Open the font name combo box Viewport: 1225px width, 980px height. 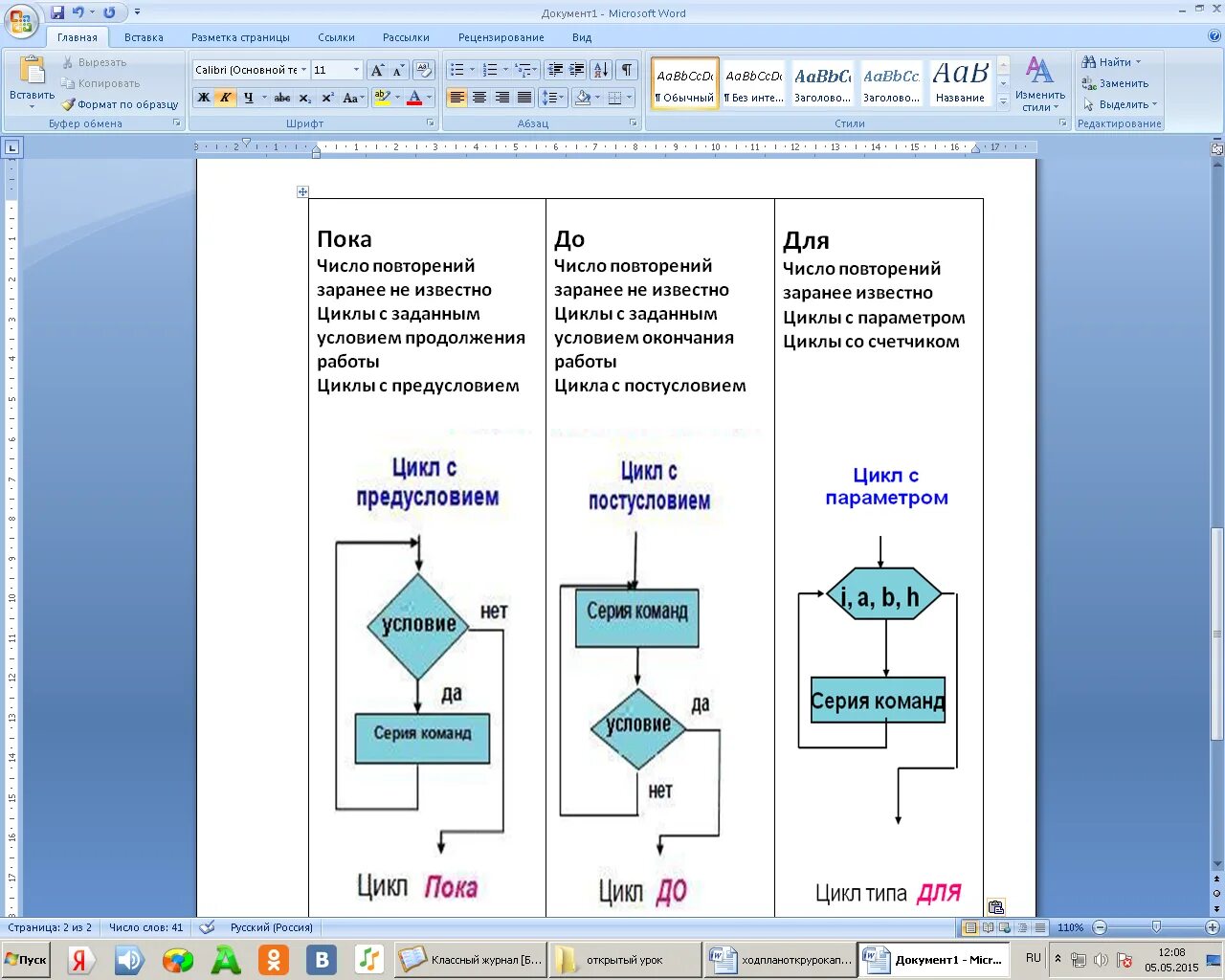click(x=250, y=70)
